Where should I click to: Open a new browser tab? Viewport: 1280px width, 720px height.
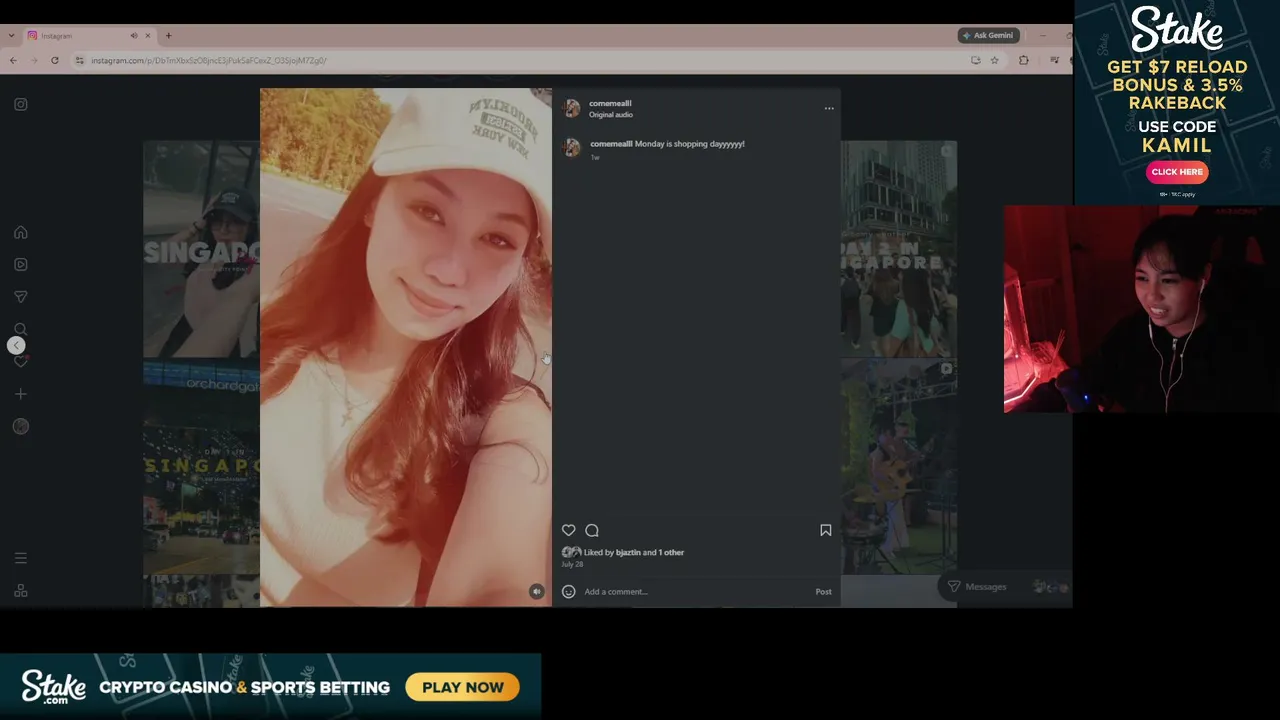[168, 36]
